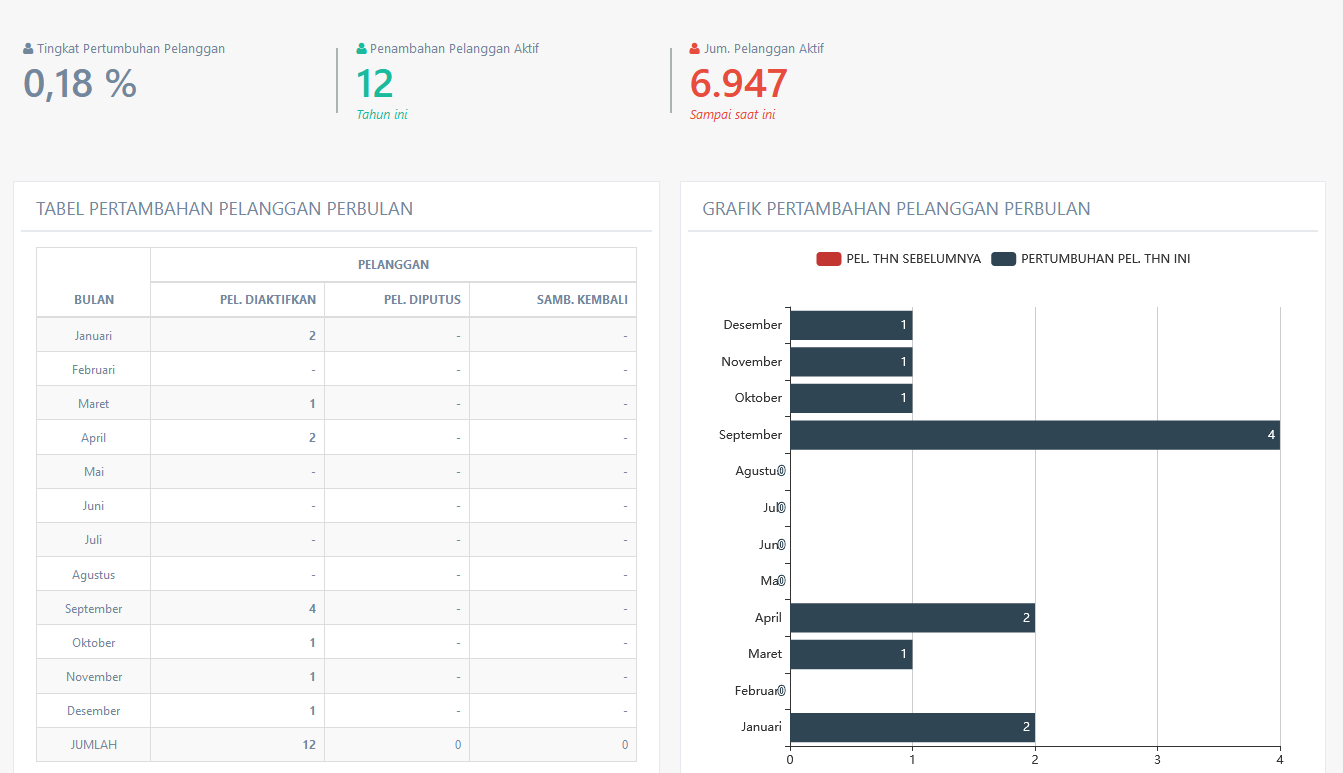Viewport: 1343px width, 773px height.
Task: Select the September bar in the chart
Action: (1034, 435)
